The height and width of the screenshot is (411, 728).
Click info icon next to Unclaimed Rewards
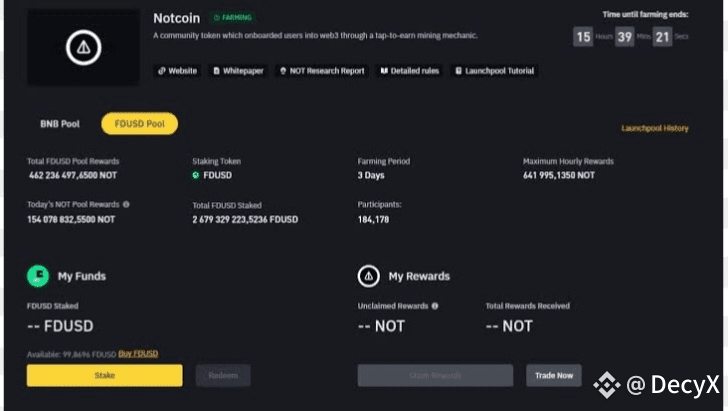point(435,306)
